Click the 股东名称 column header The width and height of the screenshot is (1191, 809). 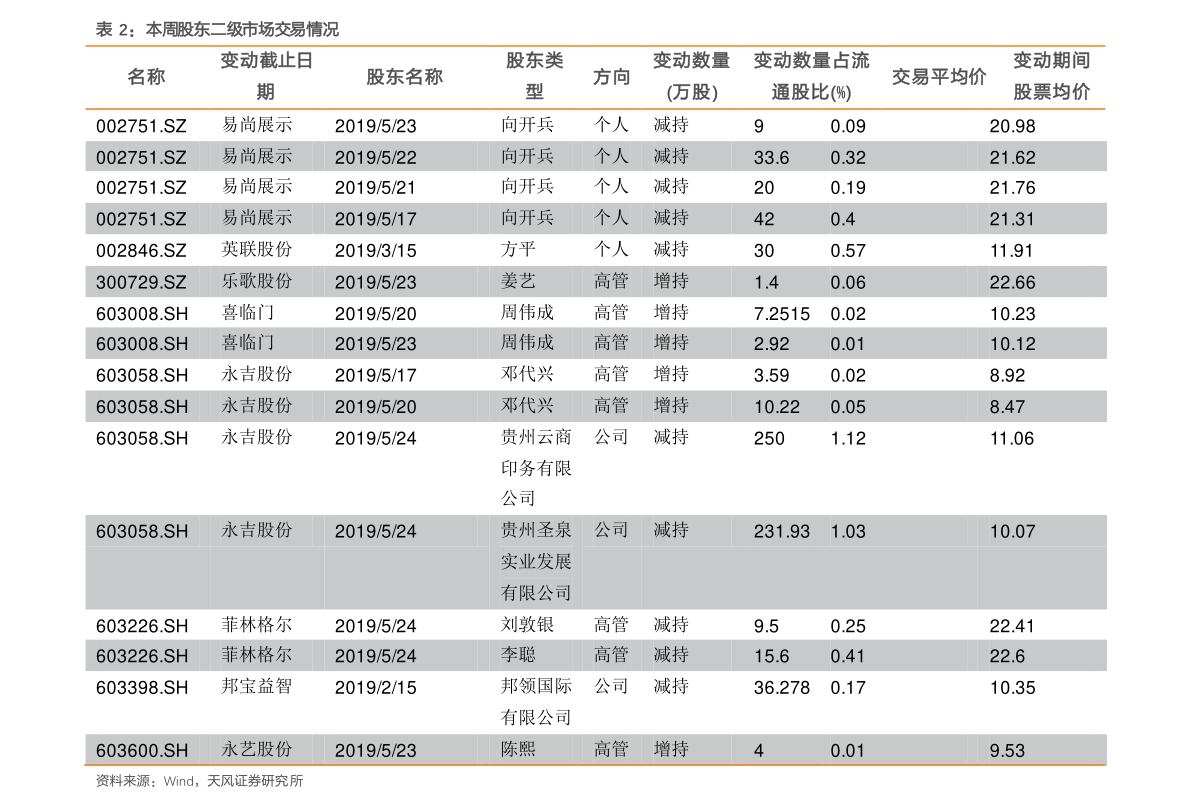pyautogui.click(x=404, y=77)
